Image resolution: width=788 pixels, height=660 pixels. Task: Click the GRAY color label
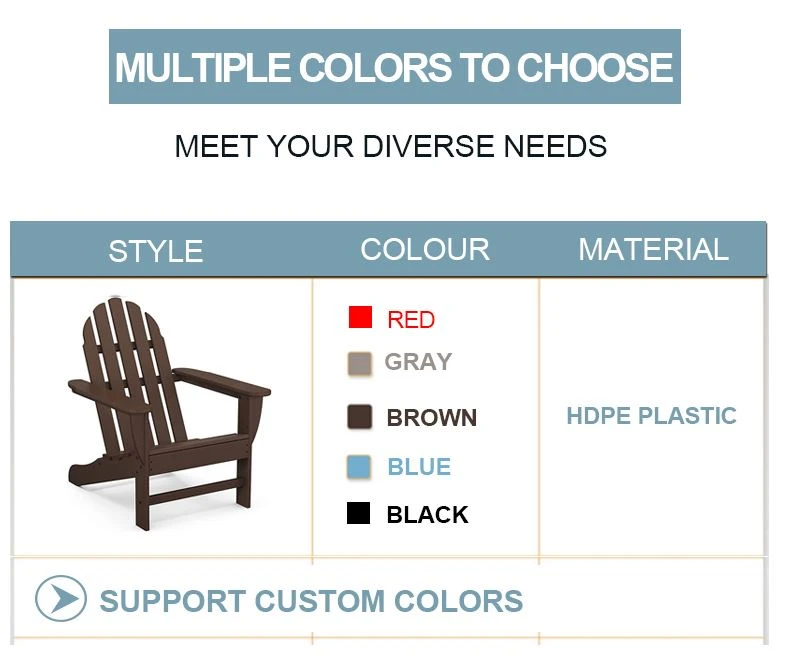(x=418, y=362)
